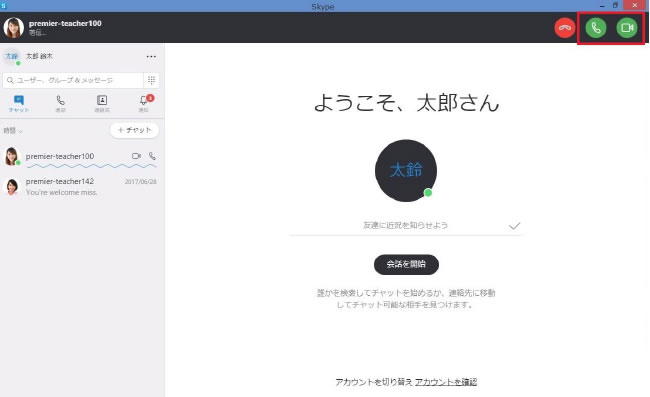Click the search field for users and groups
The width and height of the screenshot is (650, 397).
coord(73,80)
